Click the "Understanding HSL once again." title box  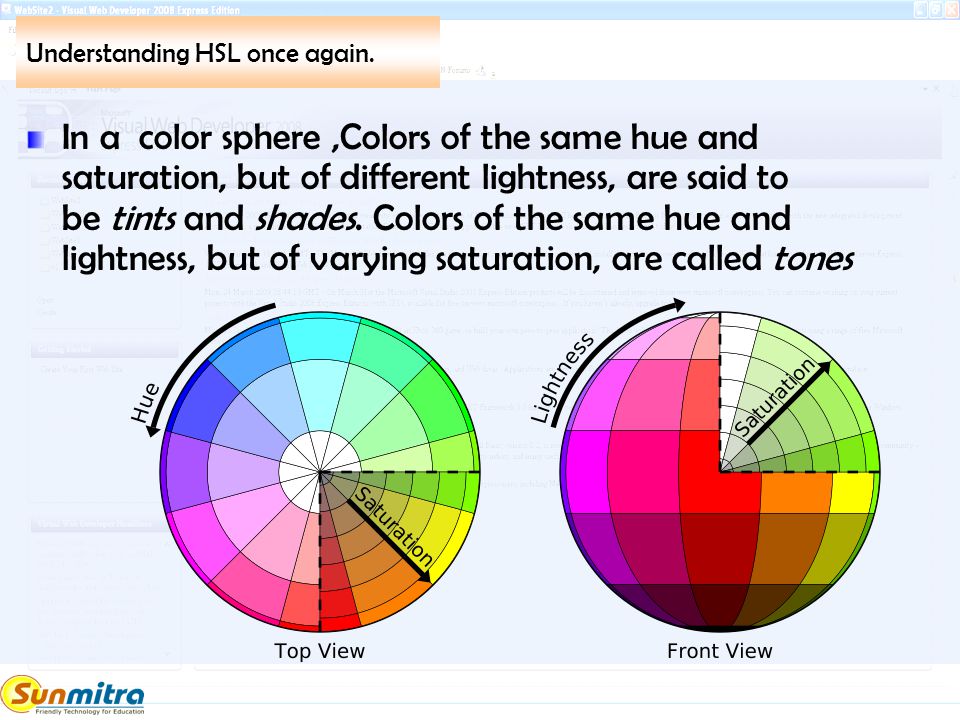[x=228, y=52]
